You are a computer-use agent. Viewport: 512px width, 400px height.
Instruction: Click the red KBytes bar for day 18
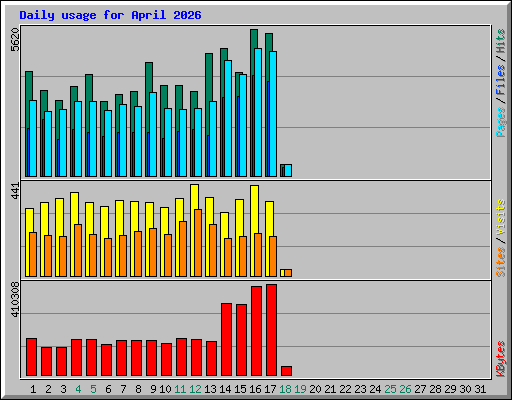coord(286,371)
